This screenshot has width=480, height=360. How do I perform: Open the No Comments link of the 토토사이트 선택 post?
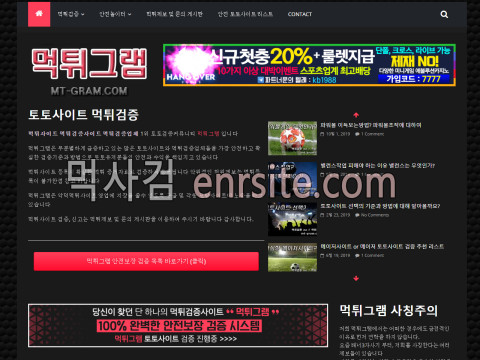click(x=375, y=215)
